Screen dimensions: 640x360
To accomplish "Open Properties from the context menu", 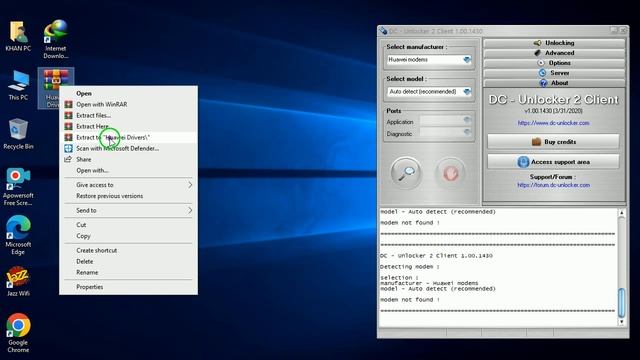I will (x=128, y=287).
